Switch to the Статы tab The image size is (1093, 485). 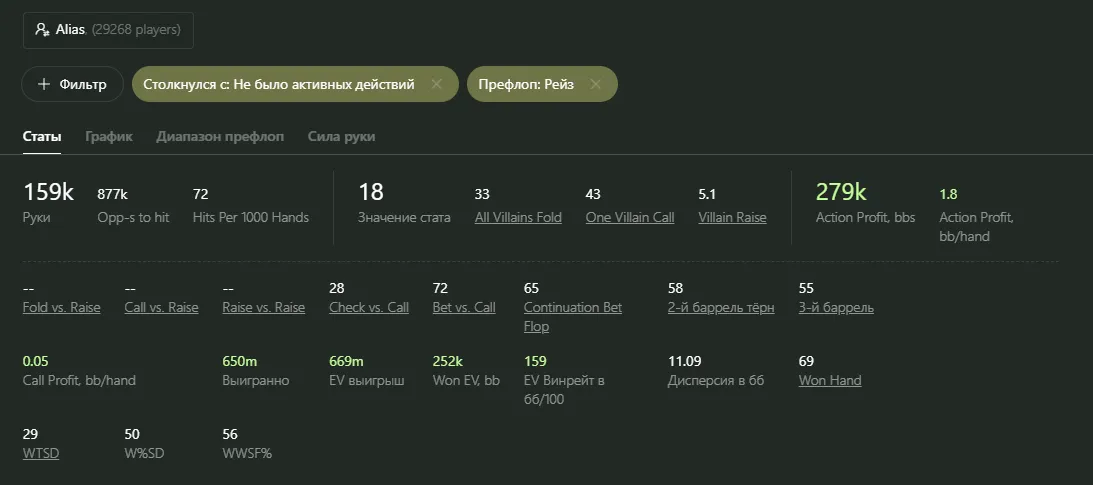point(42,136)
